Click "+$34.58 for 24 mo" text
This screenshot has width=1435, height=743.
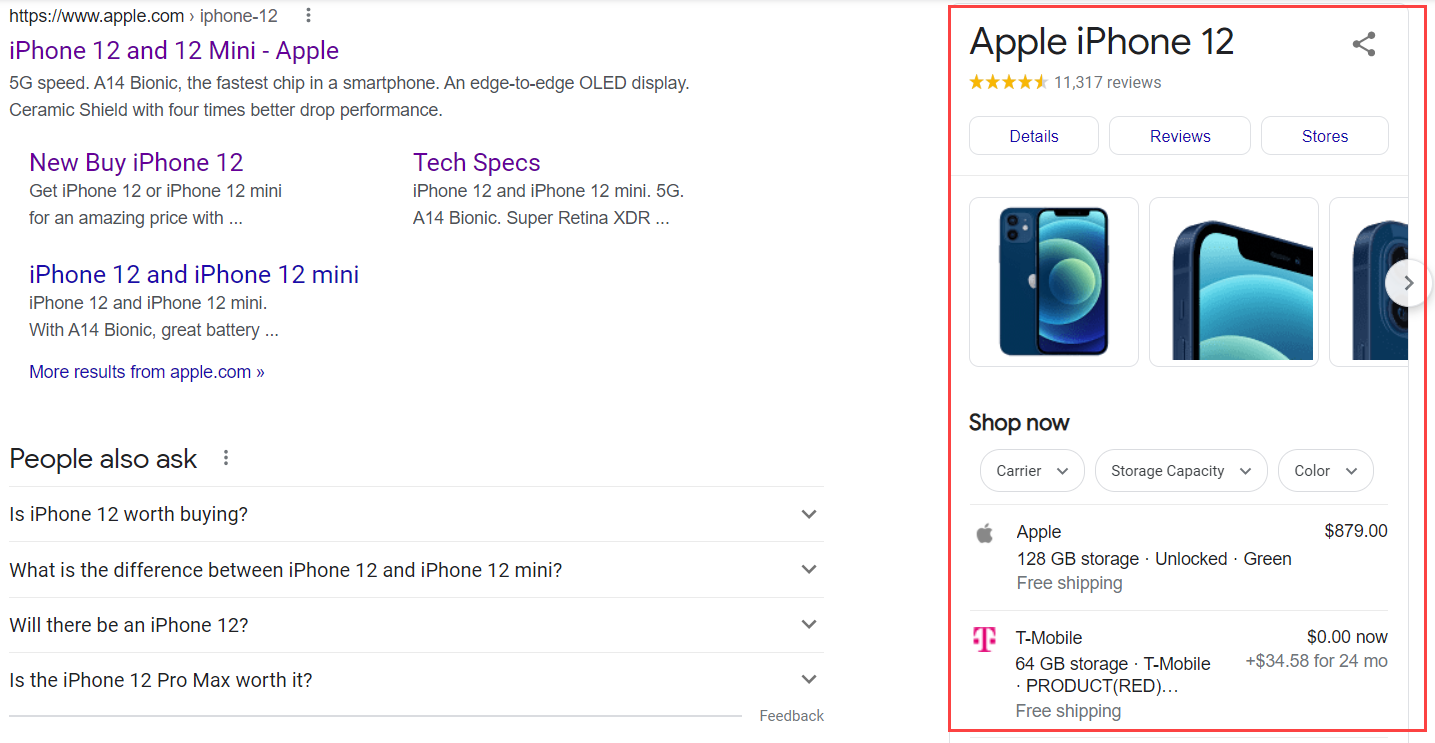[1317, 661]
